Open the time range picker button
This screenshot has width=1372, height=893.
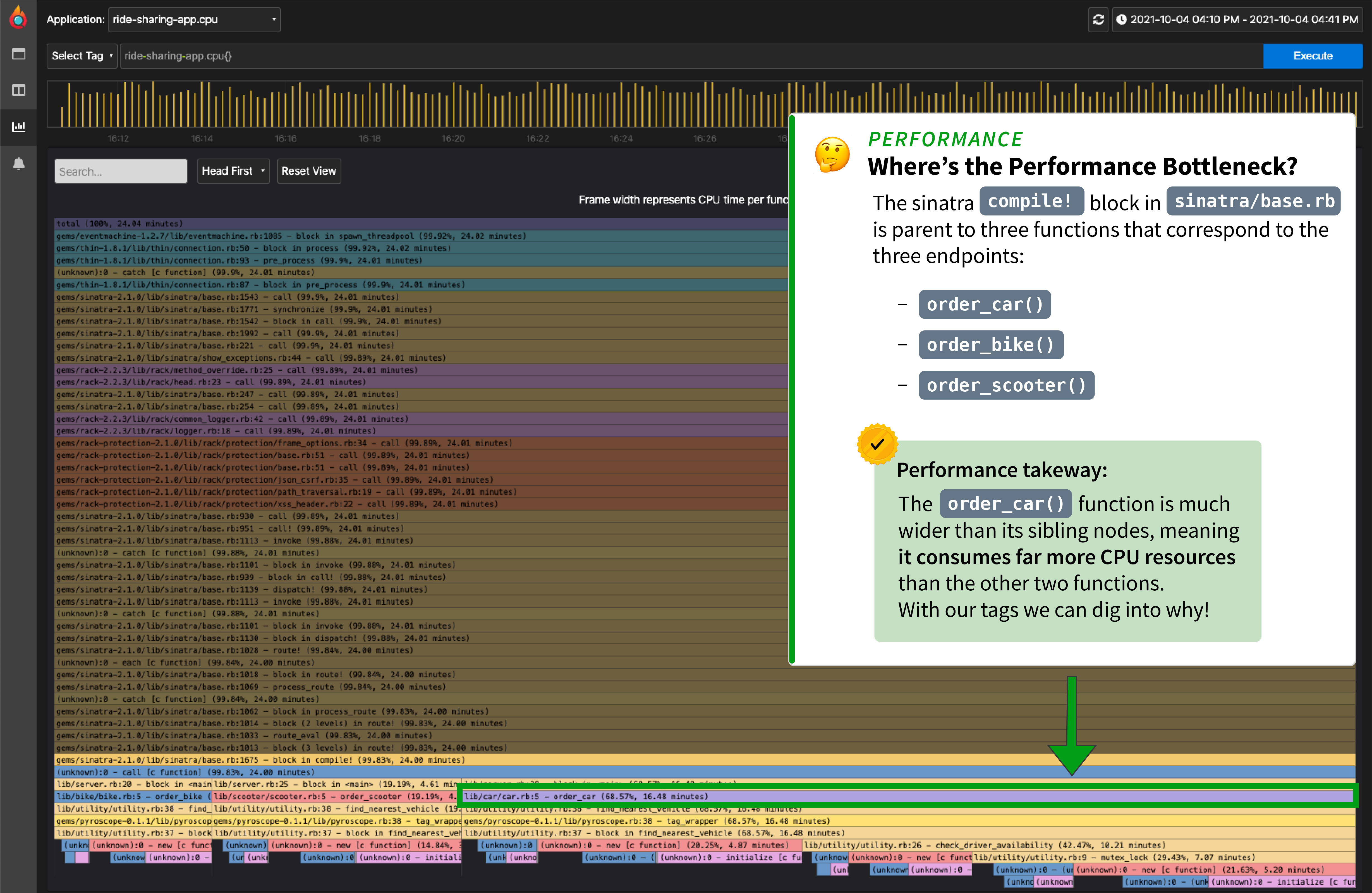coord(1237,20)
